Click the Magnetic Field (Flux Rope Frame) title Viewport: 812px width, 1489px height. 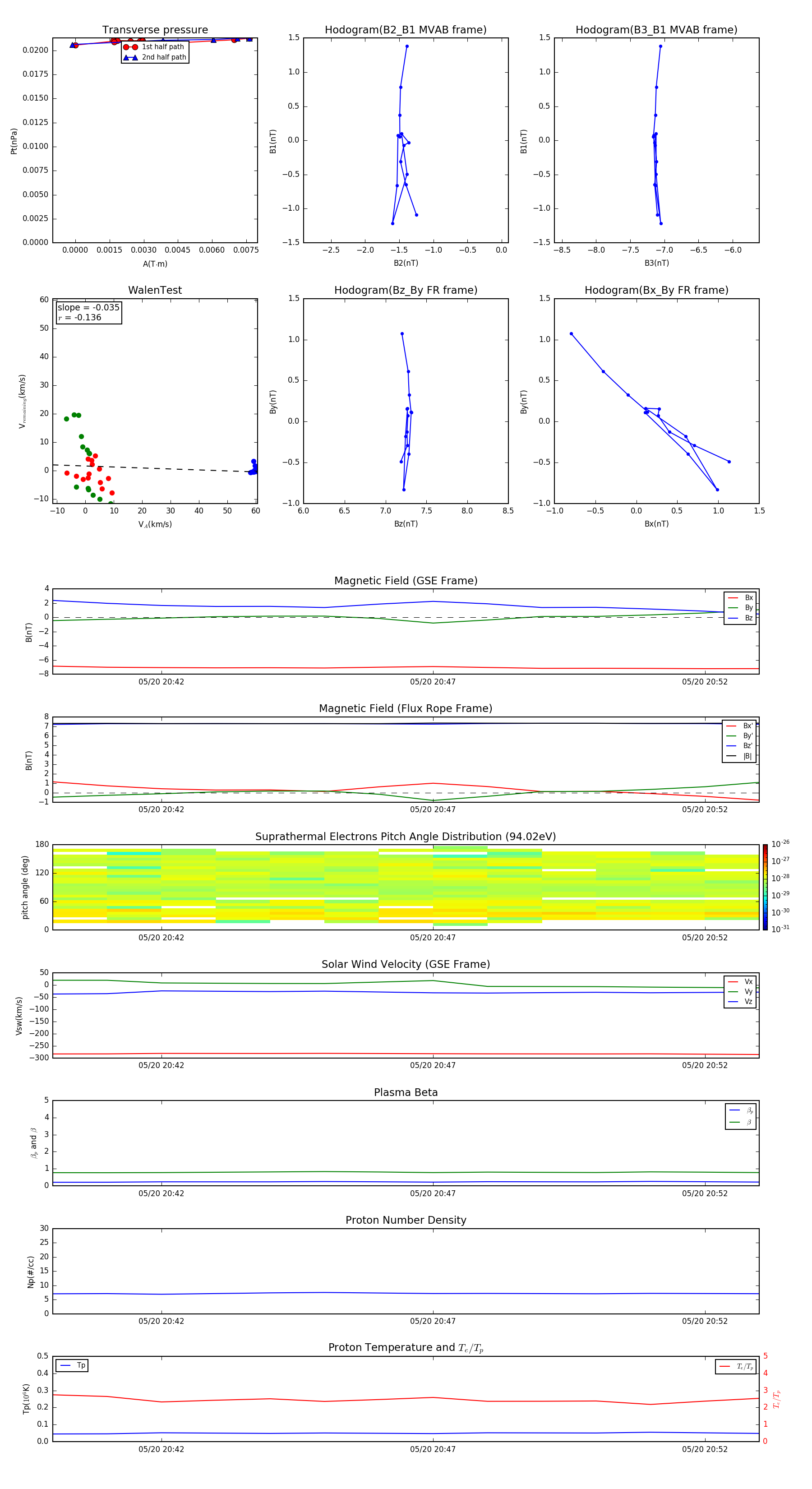tap(406, 709)
